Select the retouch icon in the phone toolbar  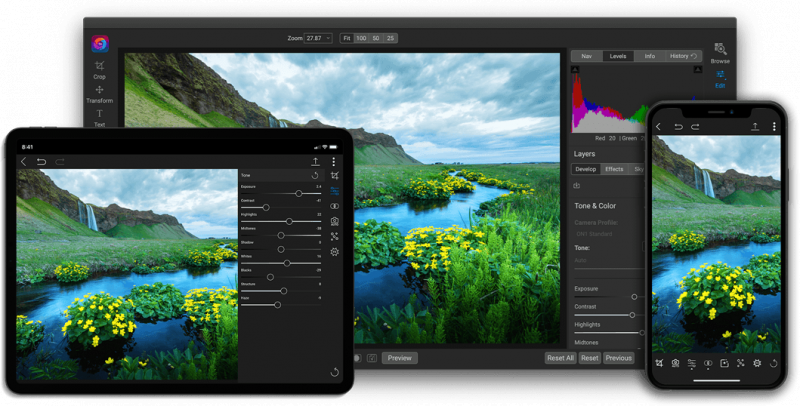740,363
